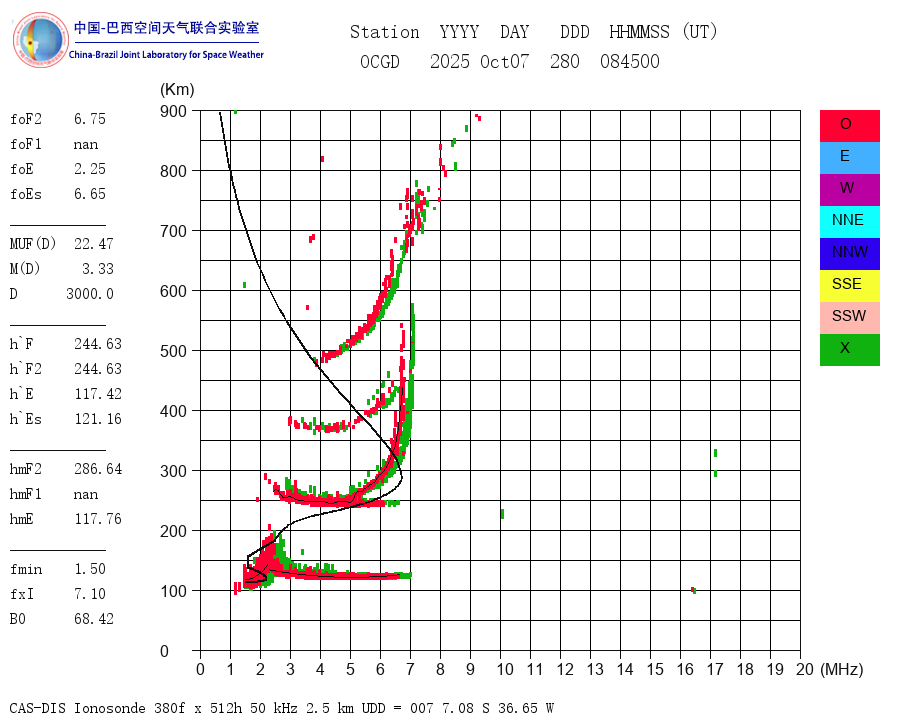Click the foF2 value 6.75

pos(90,119)
